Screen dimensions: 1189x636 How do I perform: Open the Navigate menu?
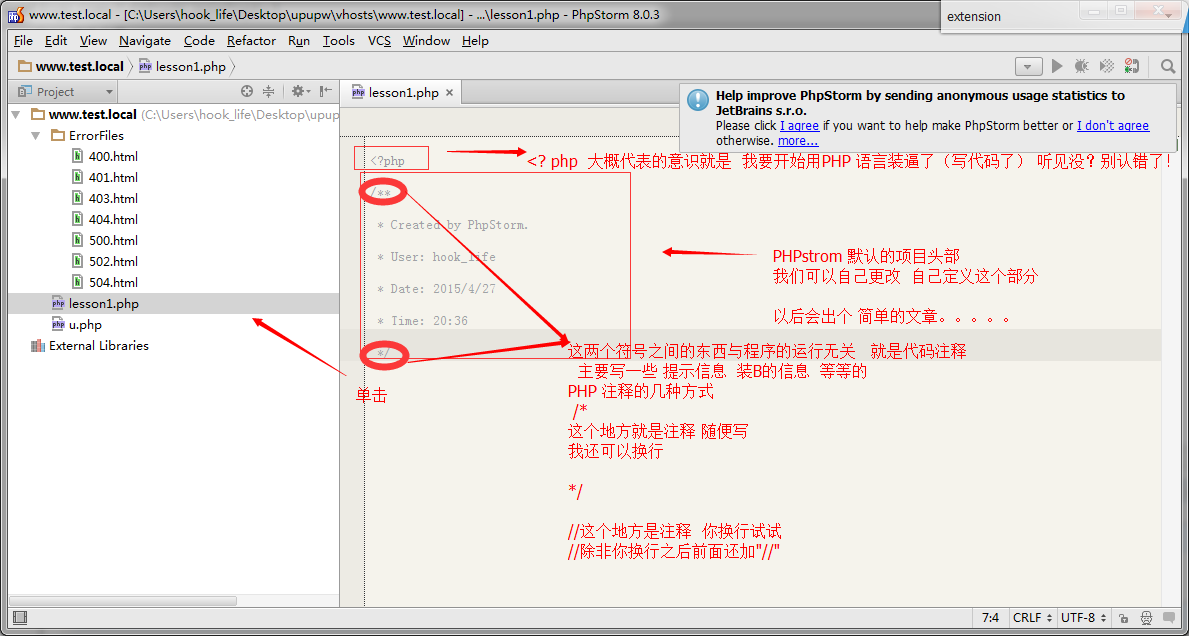click(145, 41)
